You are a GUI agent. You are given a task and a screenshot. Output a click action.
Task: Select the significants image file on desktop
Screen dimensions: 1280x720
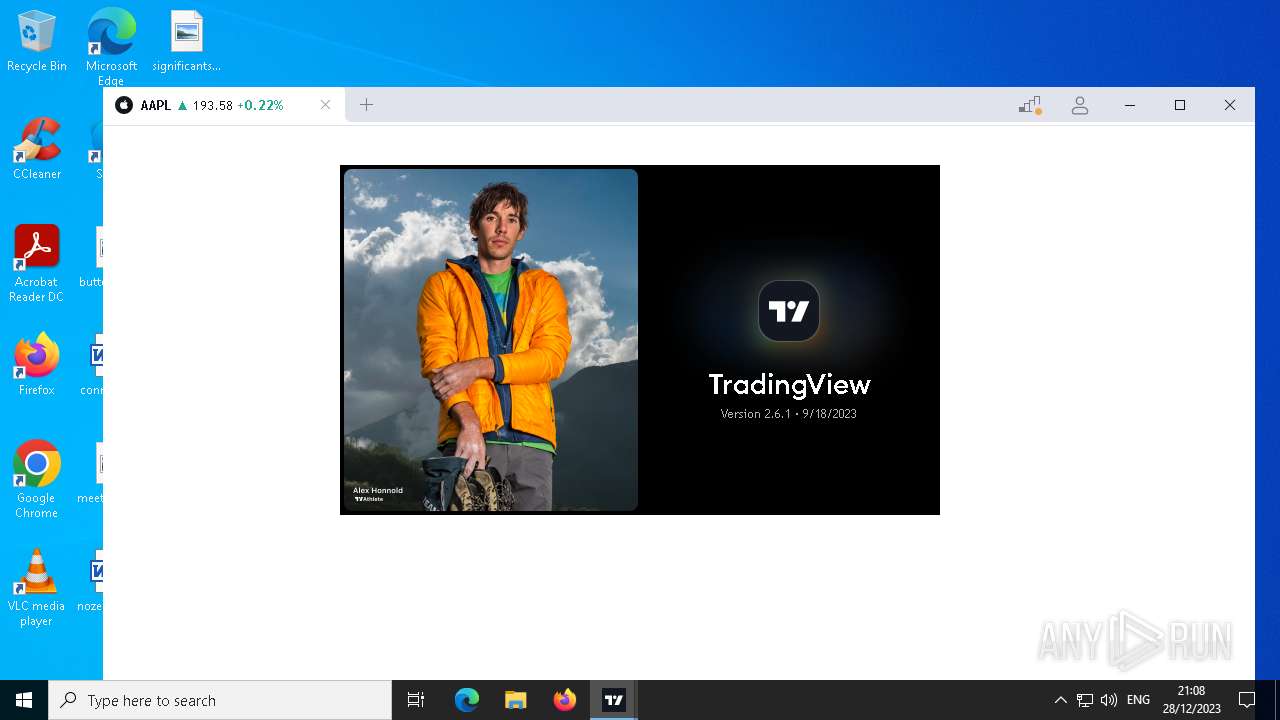tap(186, 42)
